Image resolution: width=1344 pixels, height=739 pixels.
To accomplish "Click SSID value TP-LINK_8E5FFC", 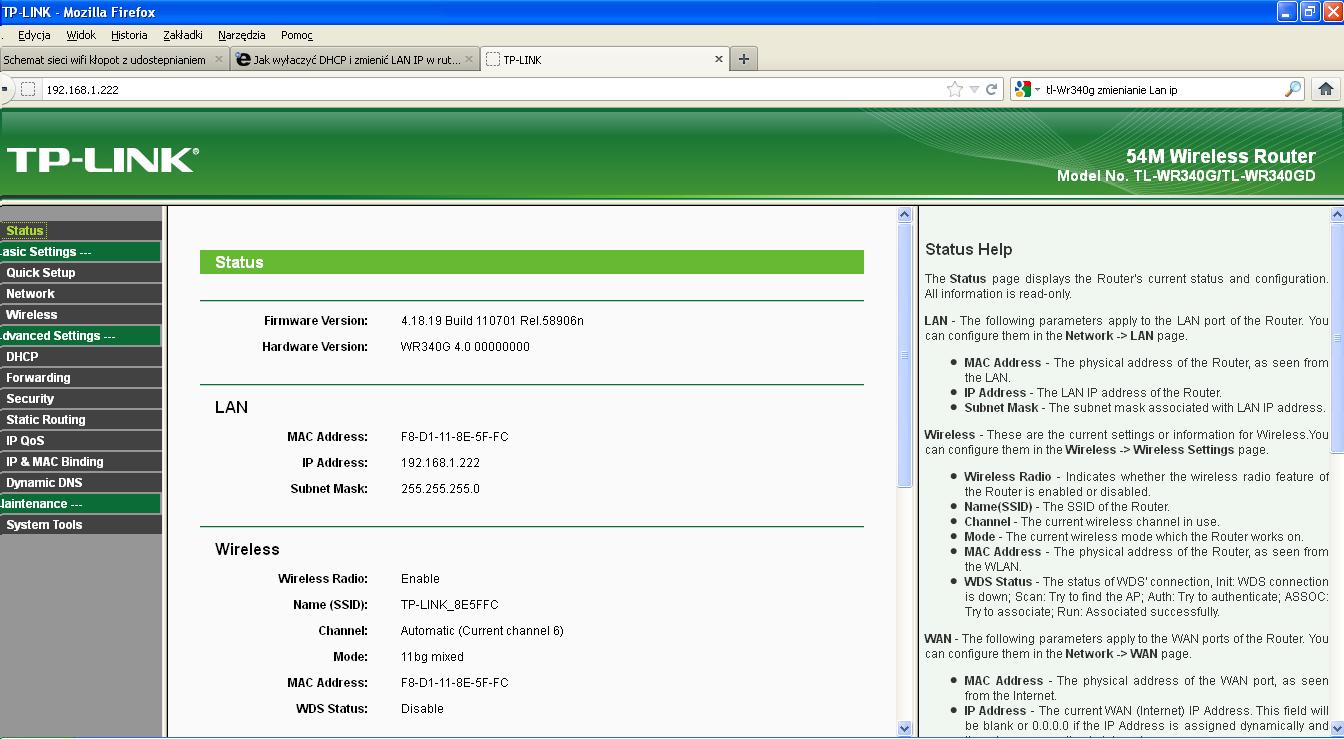I will click(449, 605).
